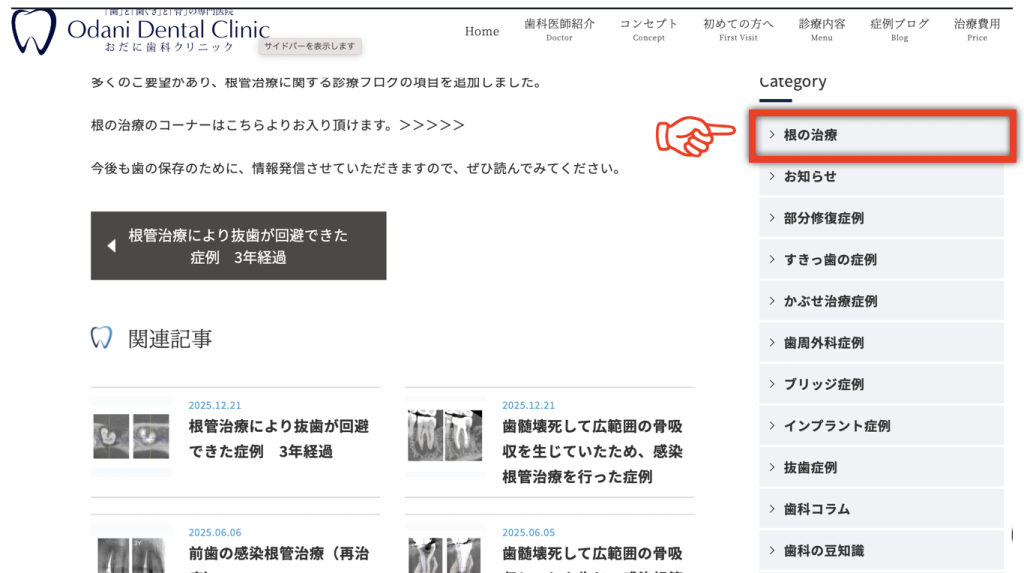
Task: Click left arrow on previous article button
Action: coord(111,246)
